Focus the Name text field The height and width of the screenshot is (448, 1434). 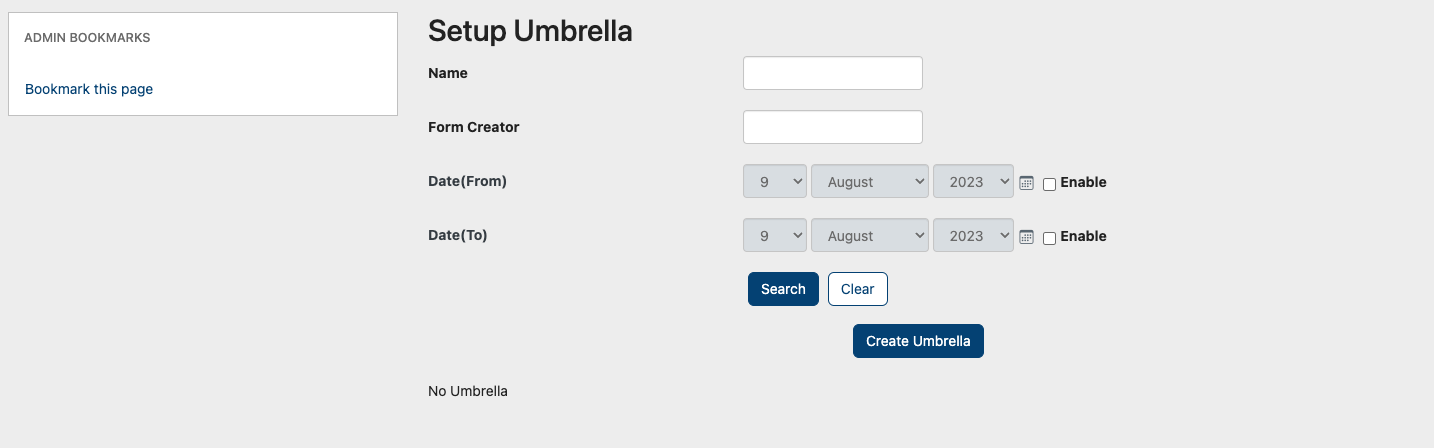click(x=833, y=73)
